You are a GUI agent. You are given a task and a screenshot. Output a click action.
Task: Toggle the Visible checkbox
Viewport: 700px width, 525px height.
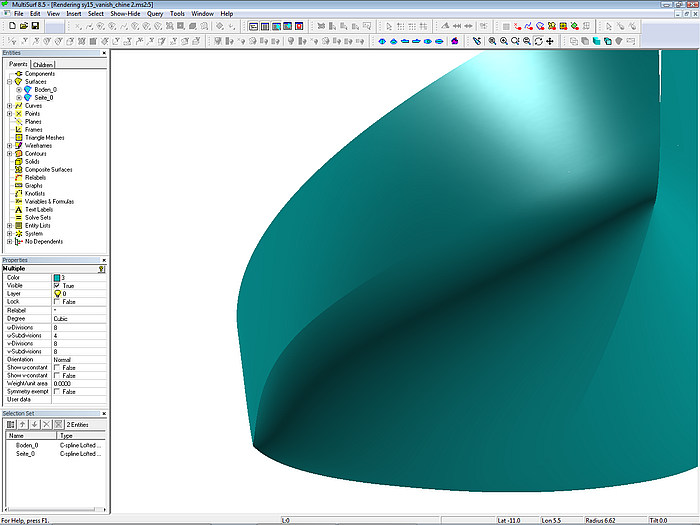(x=57, y=285)
